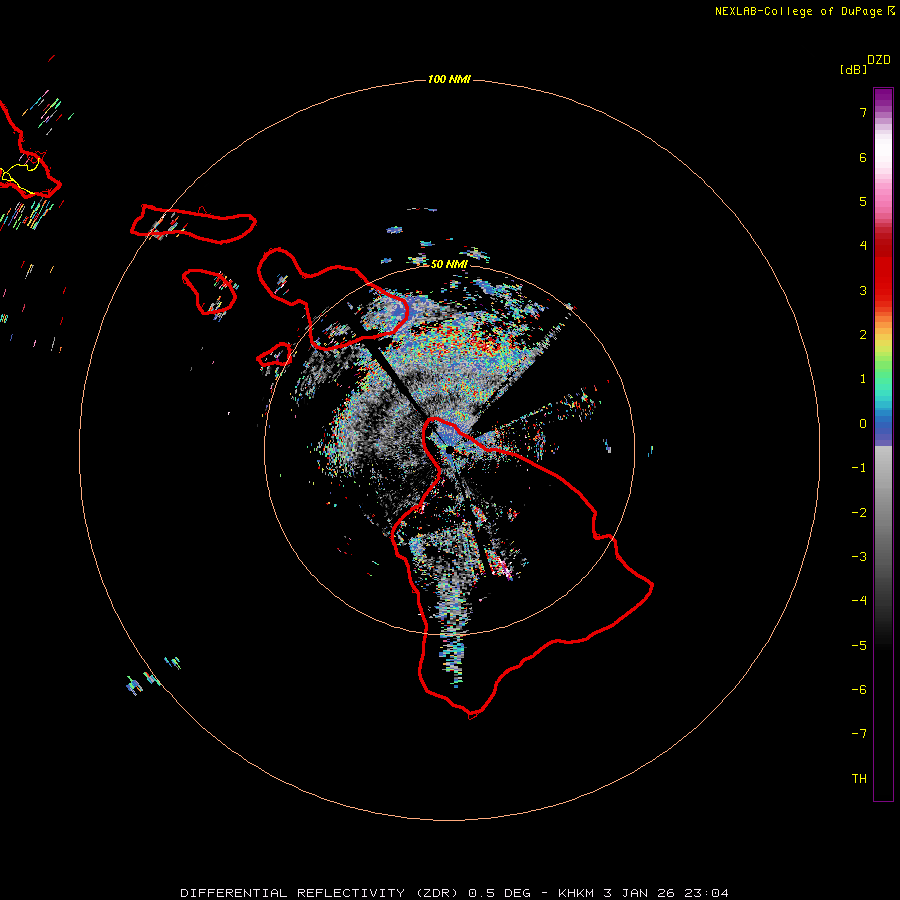Click the 1 dB colorbar tick label
The image size is (900, 900).
pos(863,379)
